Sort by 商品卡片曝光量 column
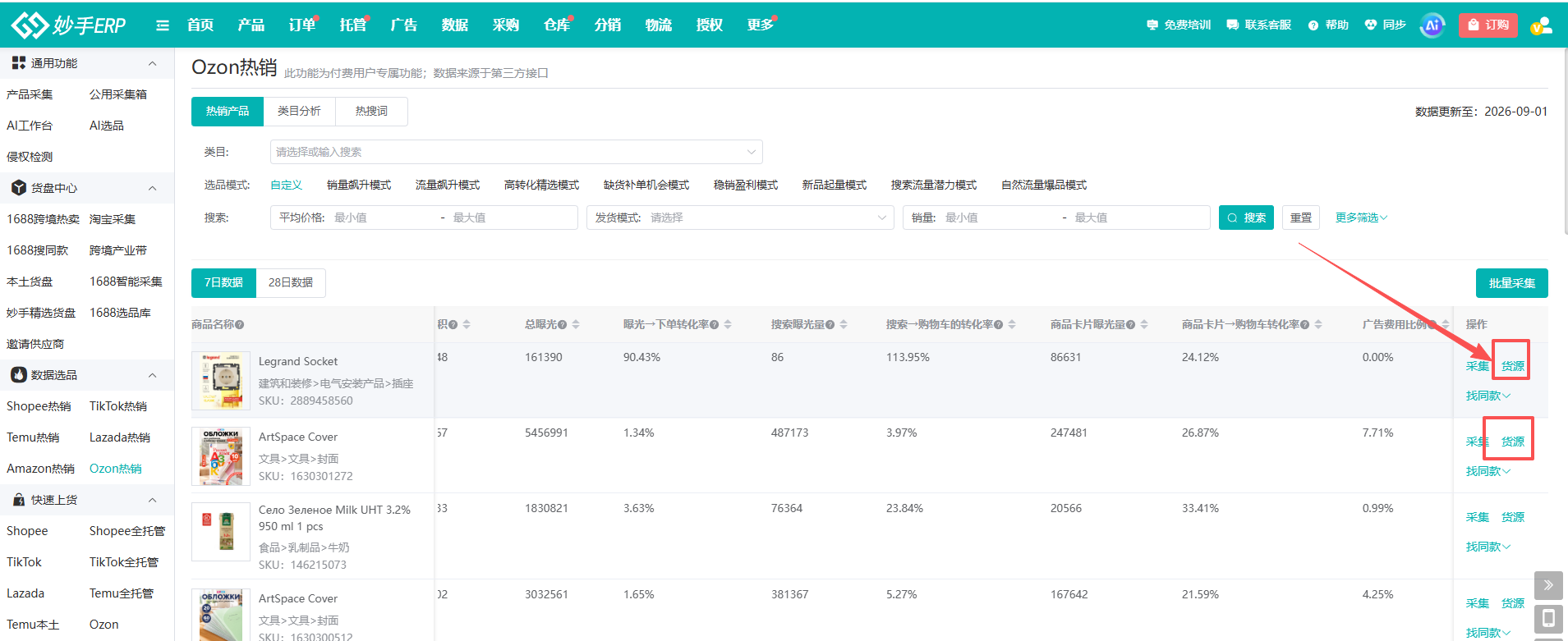The image size is (1568, 641). pos(1144,324)
